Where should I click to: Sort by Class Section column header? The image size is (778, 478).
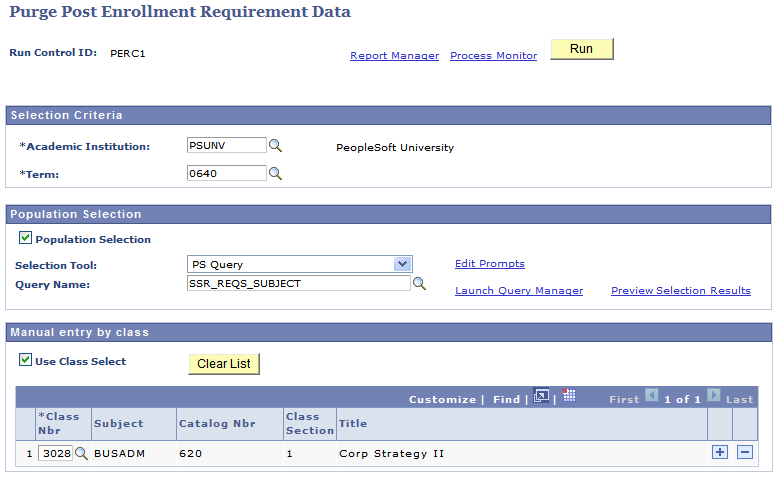pos(310,423)
